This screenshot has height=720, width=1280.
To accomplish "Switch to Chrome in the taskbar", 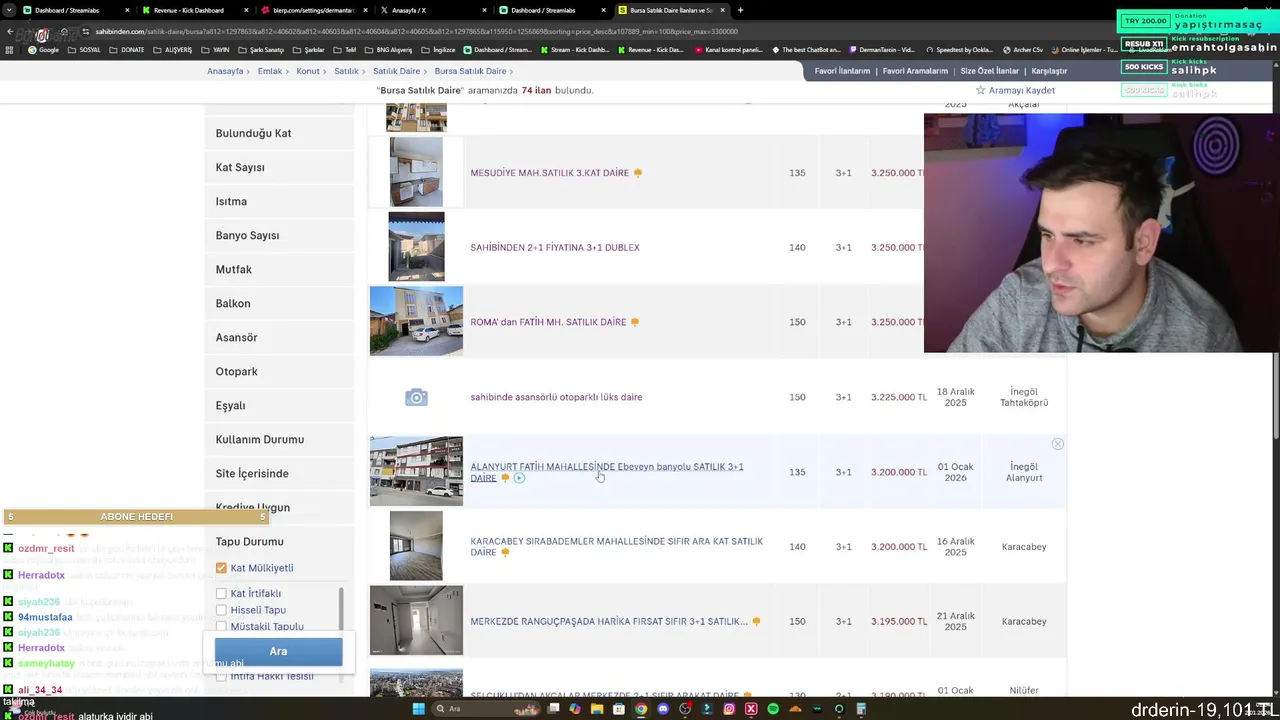I will coord(641,709).
